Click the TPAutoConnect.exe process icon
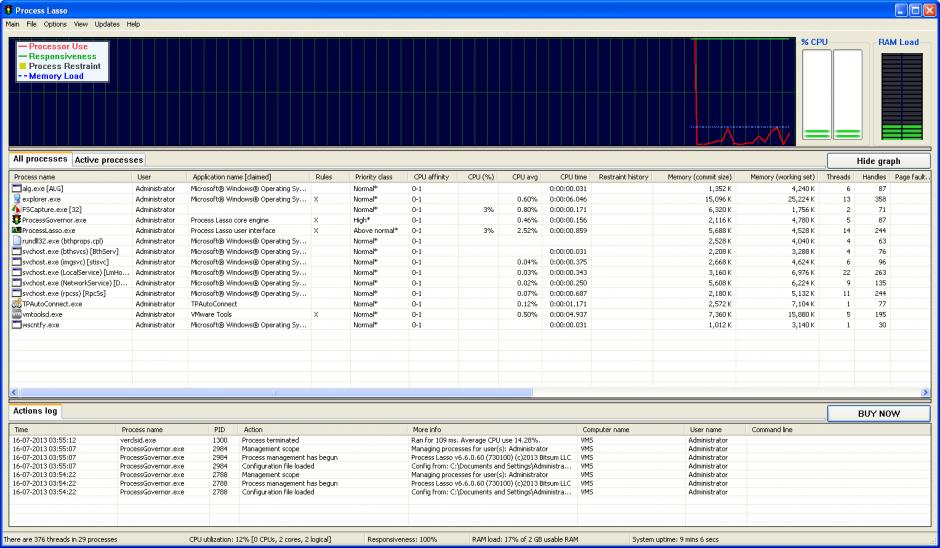 17,304
